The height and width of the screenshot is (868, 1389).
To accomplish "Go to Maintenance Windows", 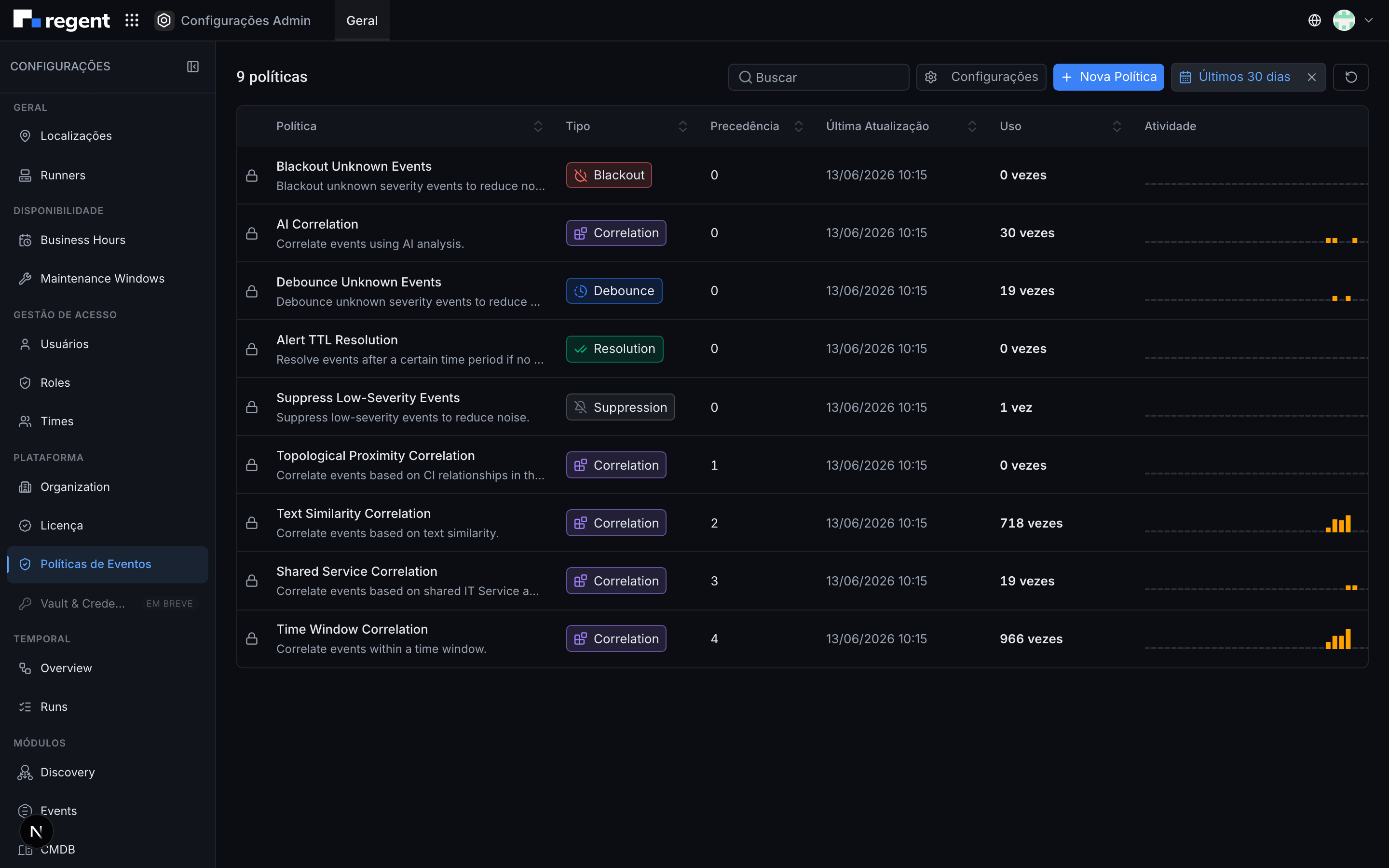I will coord(108,278).
